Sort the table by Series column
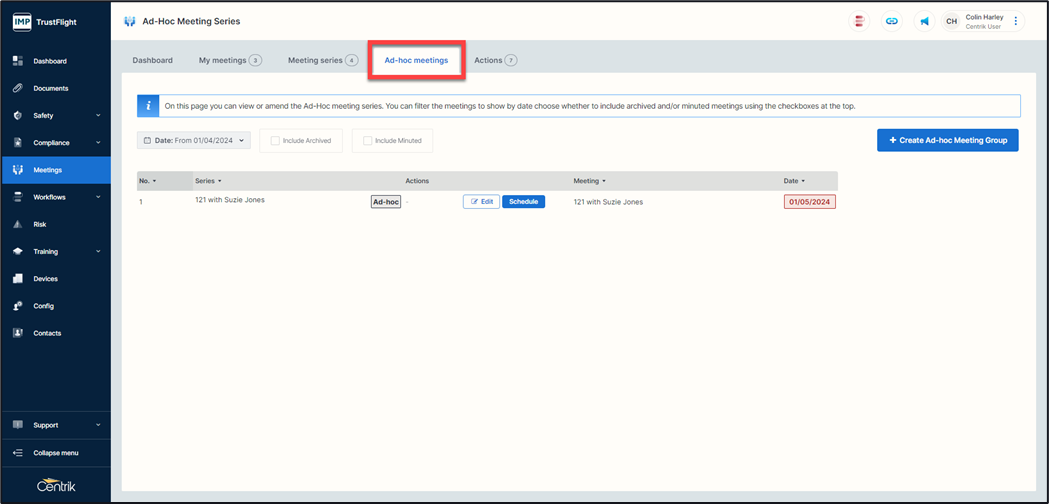The width and height of the screenshot is (1049, 504). coord(208,181)
